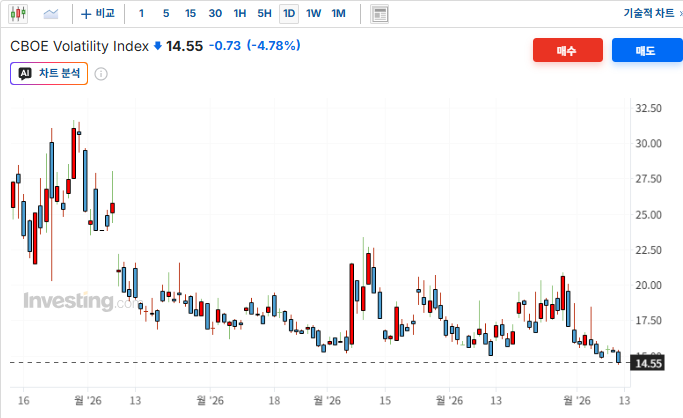This screenshot has height=418, width=683.
Task: Click the 25.00 price axis label
Action: pyautogui.click(x=648, y=214)
